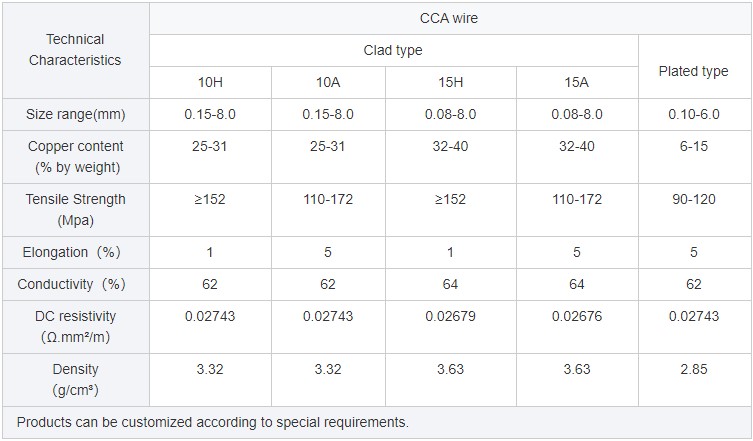Select the 15H column header
The height and width of the screenshot is (441, 753).
[x=450, y=83]
